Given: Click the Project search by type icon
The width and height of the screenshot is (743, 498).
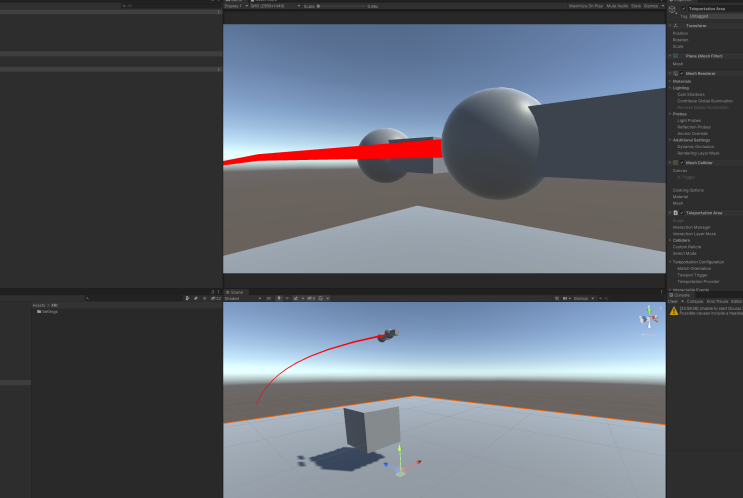Looking at the screenshot, I should click(x=188, y=299).
